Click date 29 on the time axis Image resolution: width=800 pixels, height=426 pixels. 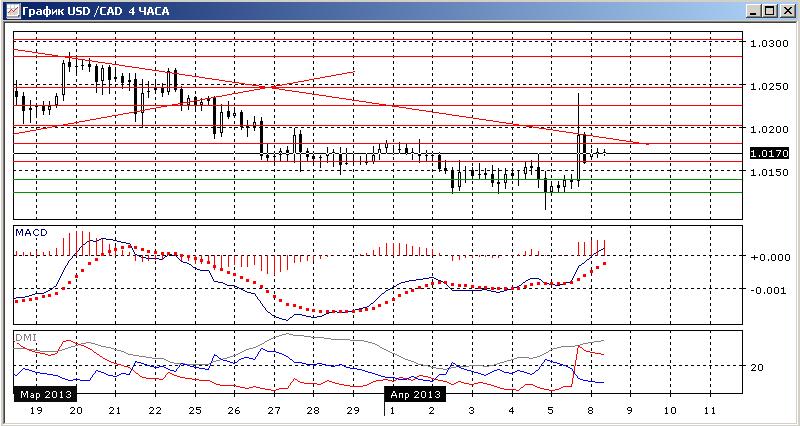pos(353,410)
